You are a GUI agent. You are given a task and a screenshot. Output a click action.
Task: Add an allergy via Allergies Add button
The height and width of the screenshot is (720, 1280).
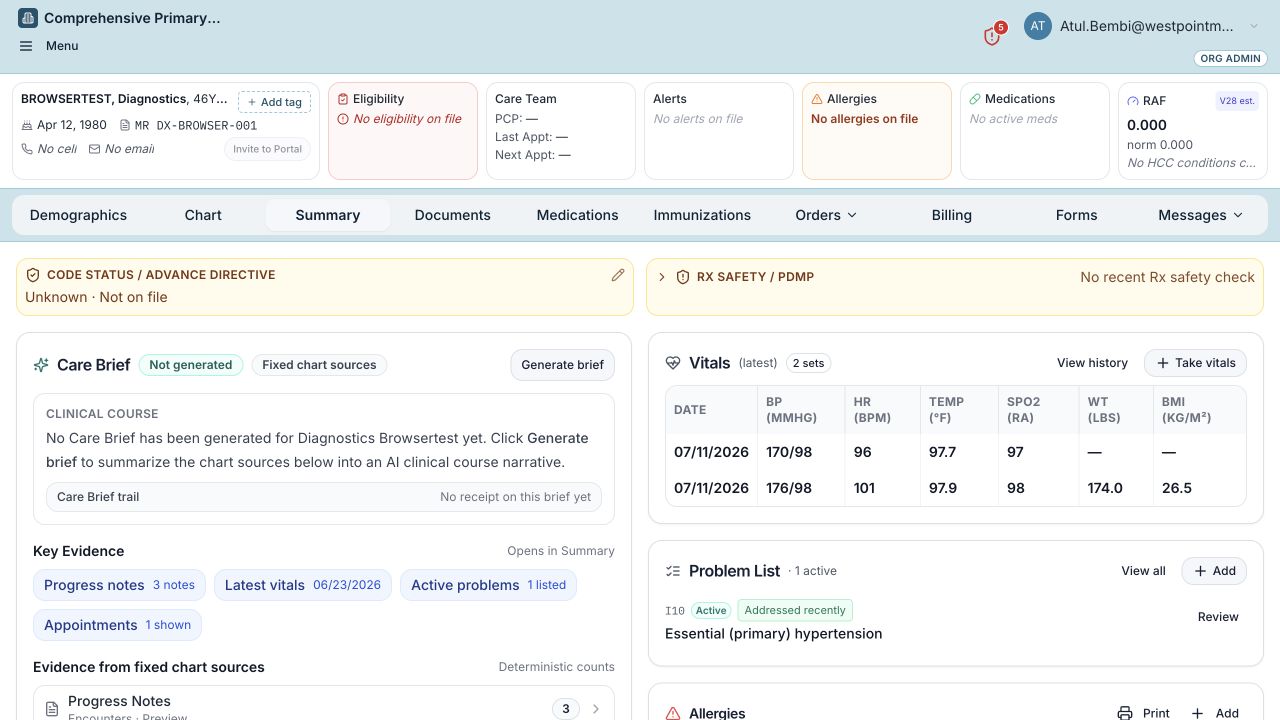point(1214,713)
